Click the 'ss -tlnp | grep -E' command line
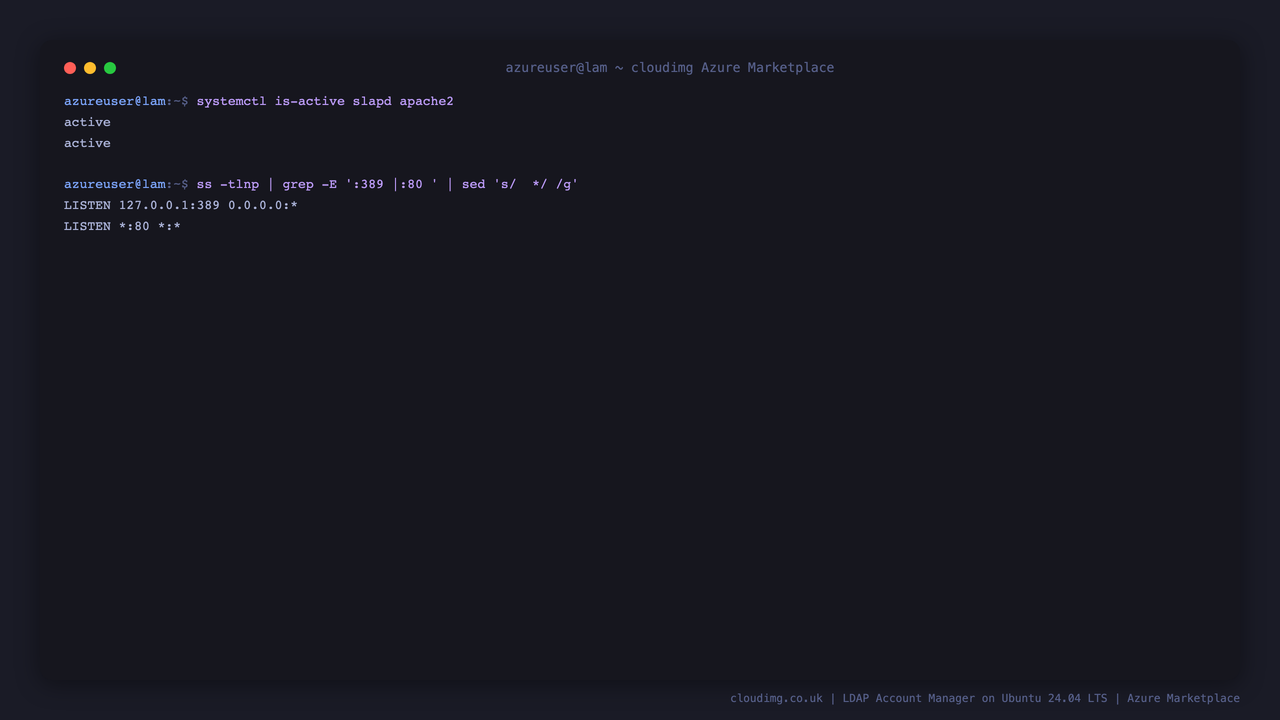Screen dimensions: 1280x720 (x=387, y=184)
